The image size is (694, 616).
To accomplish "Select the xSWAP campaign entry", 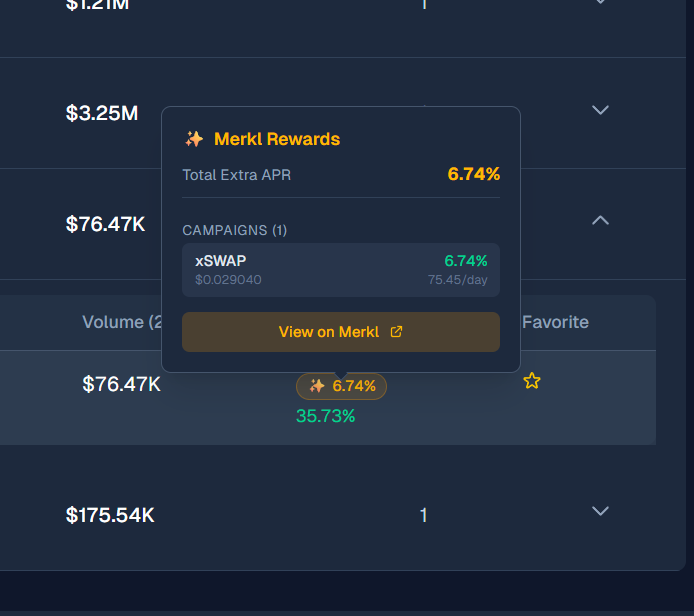I will [x=340, y=270].
